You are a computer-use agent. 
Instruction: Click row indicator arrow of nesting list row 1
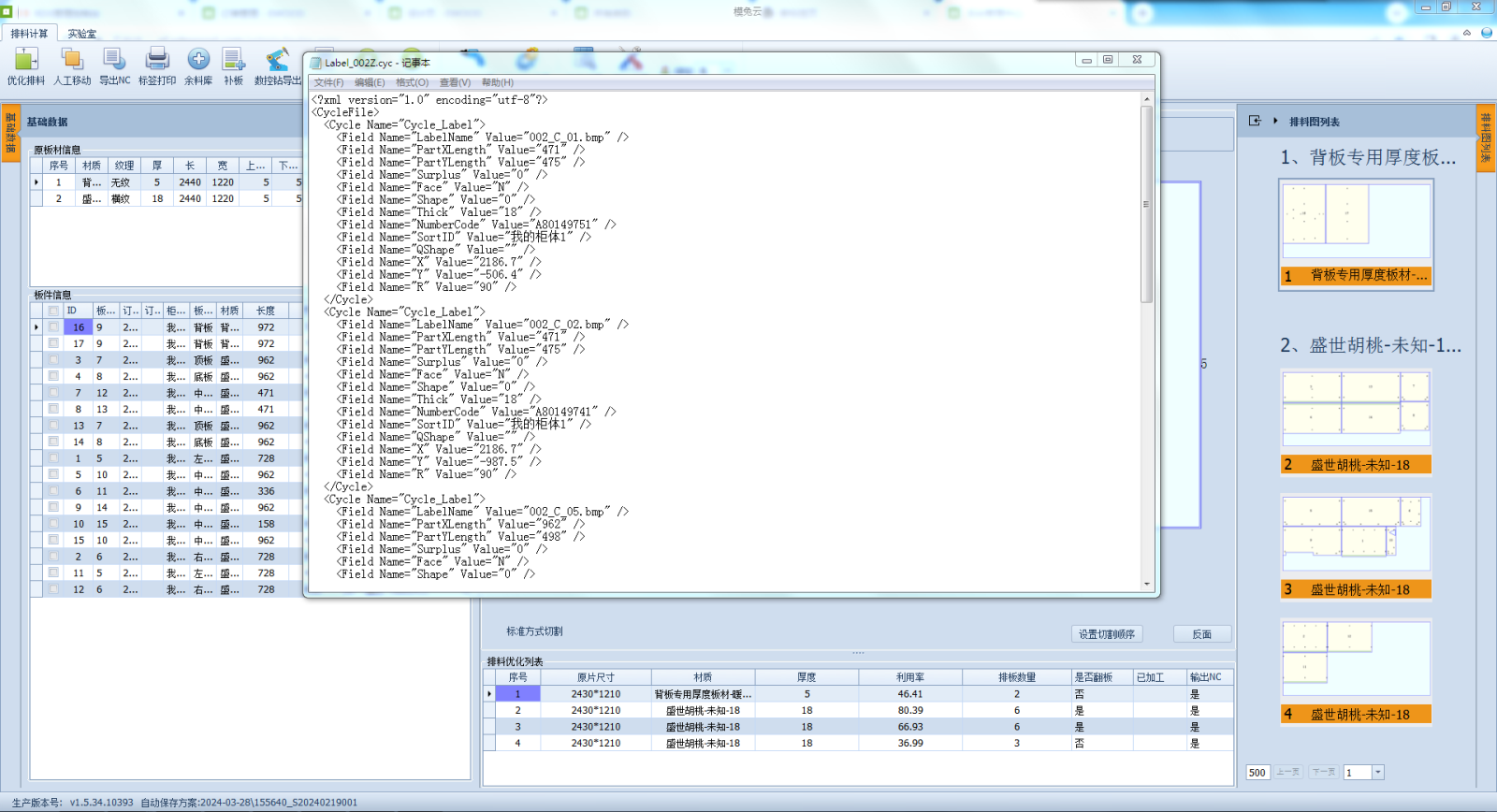point(488,694)
